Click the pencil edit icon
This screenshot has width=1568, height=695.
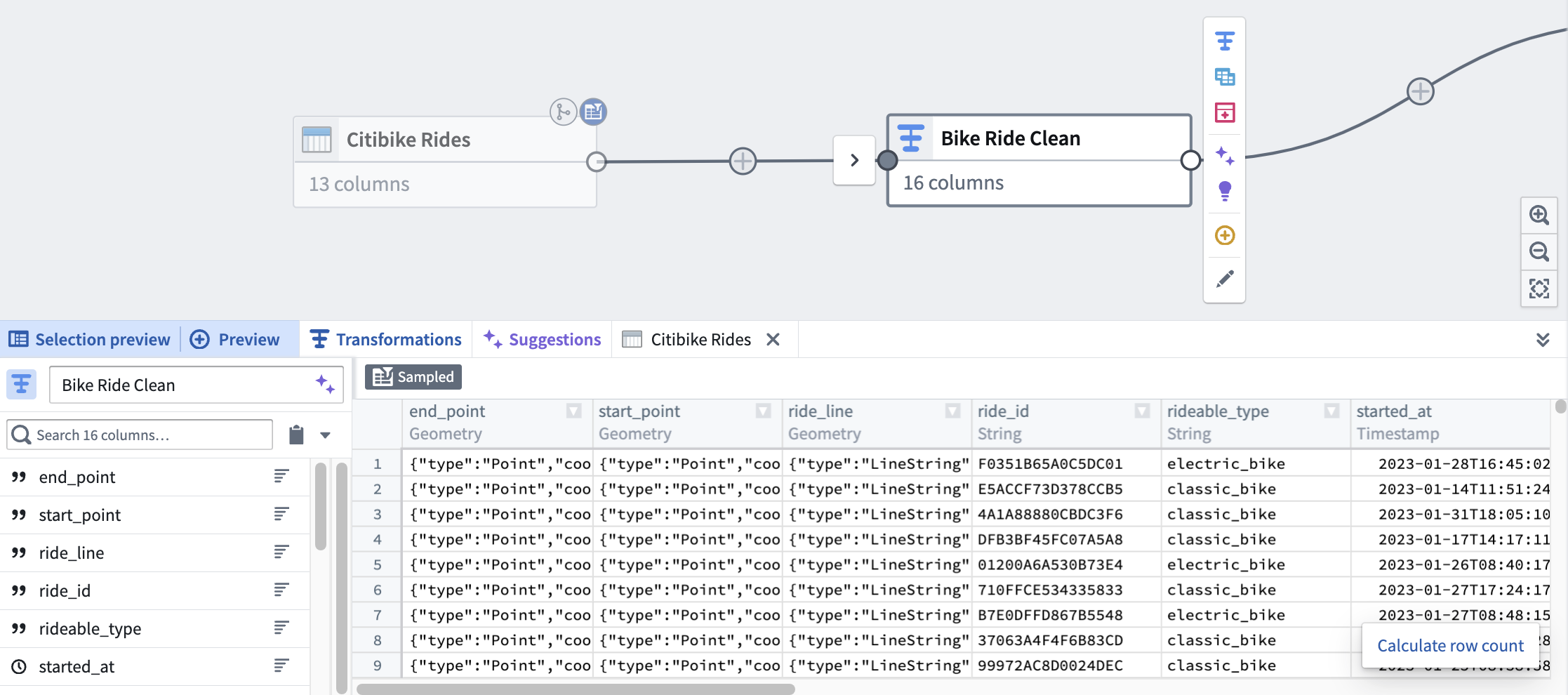(x=1225, y=279)
